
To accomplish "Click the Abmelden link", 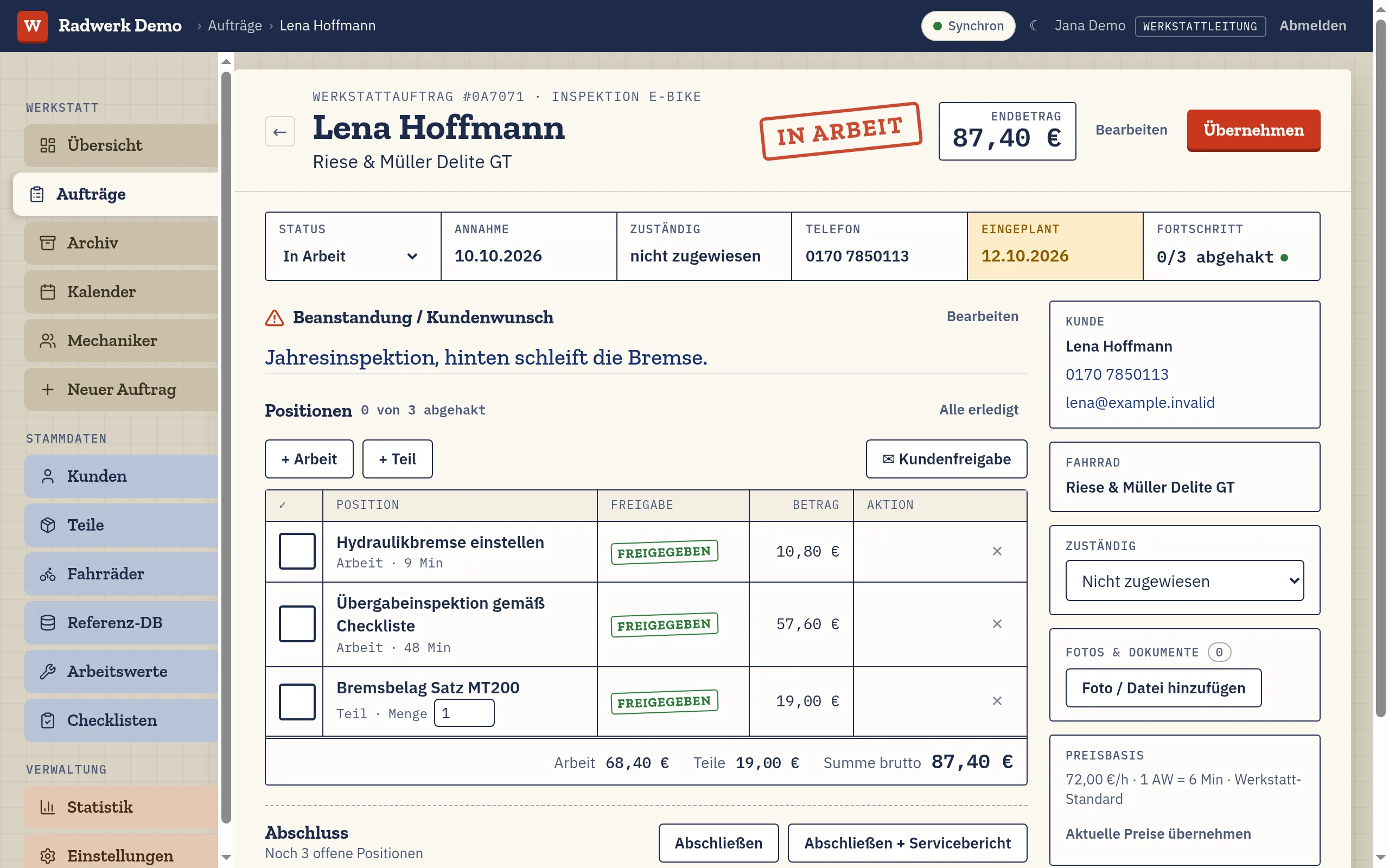I will pos(1312,26).
